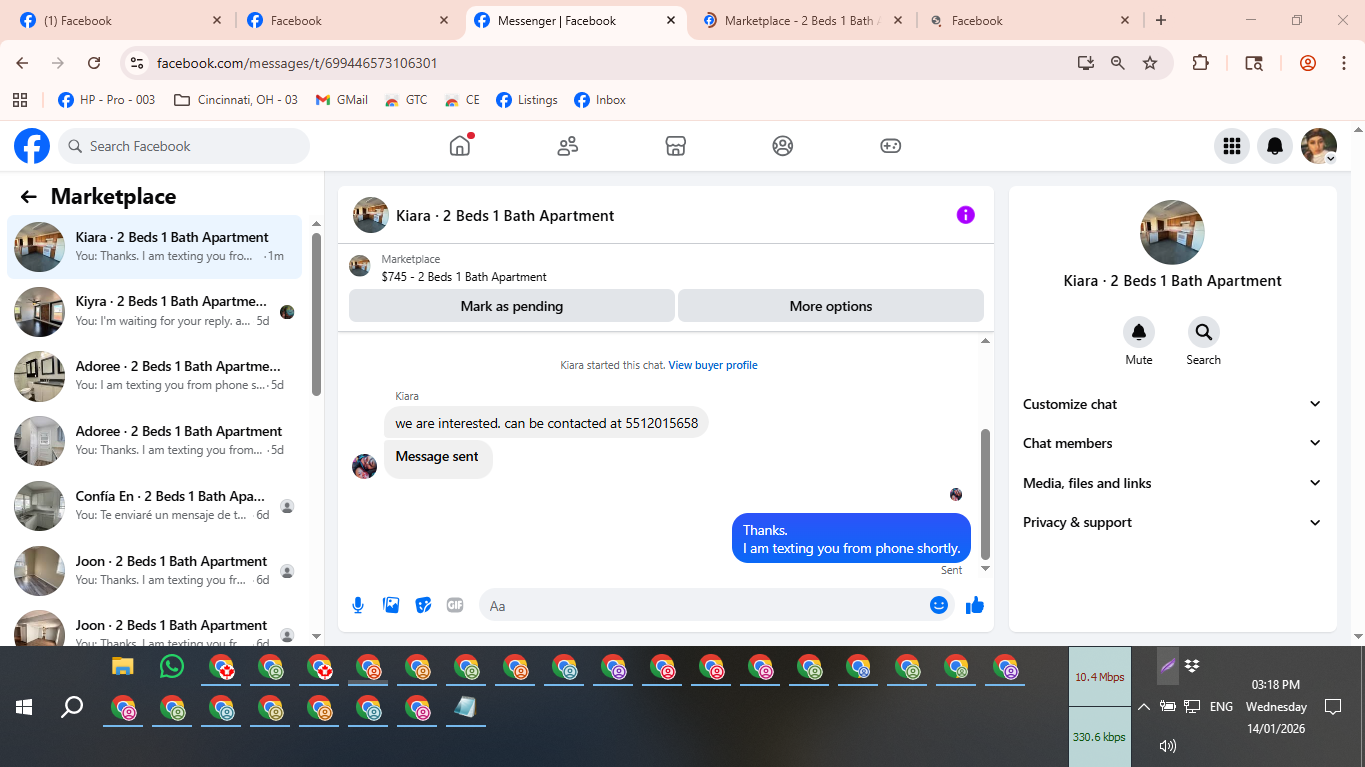This screenshot has width=1365, height=767.
Task: Open Facebook notifications bell
Action: [x=1275, y=146]
